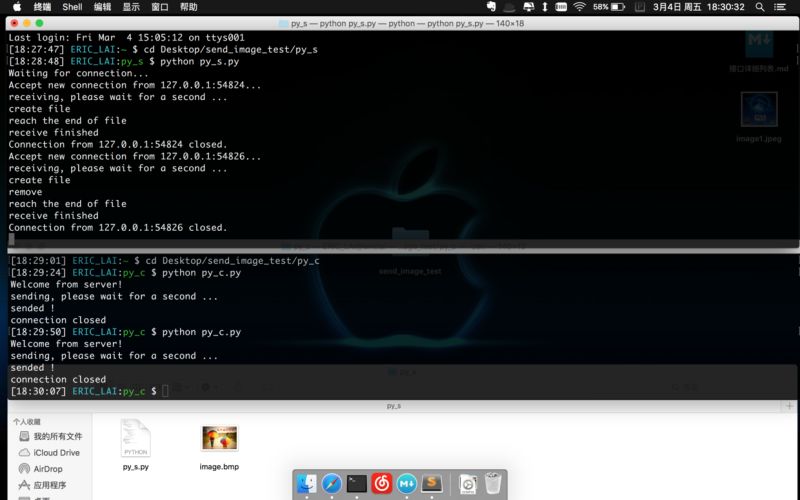The width and height of the screenshot is (800, 500).
Task: Click 'Waiting for connection...' line
Action: point(78,73)
